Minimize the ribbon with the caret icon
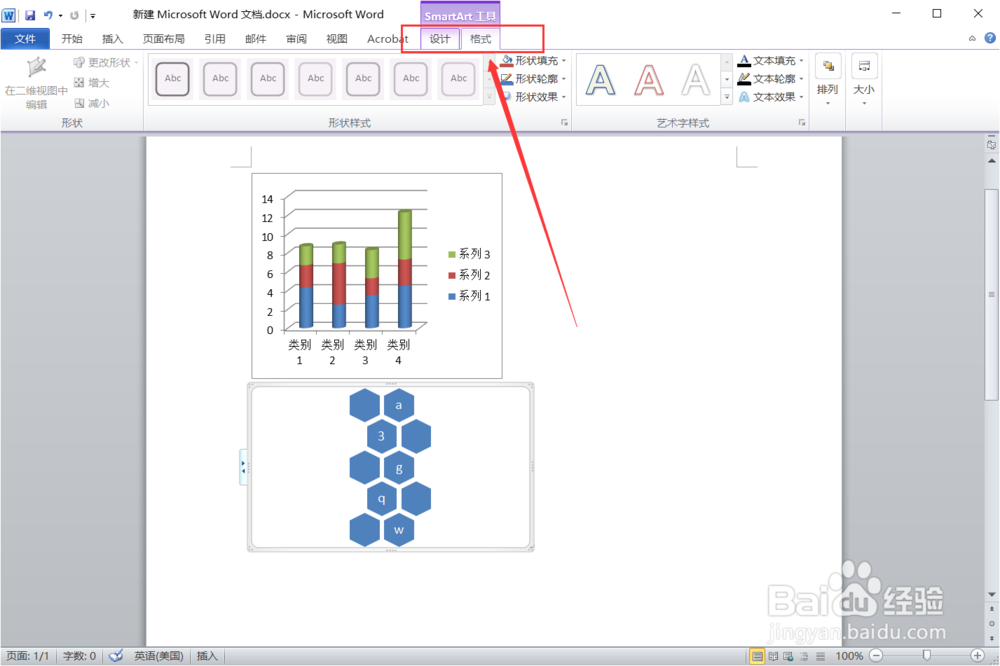 click(x=972, y=38)
